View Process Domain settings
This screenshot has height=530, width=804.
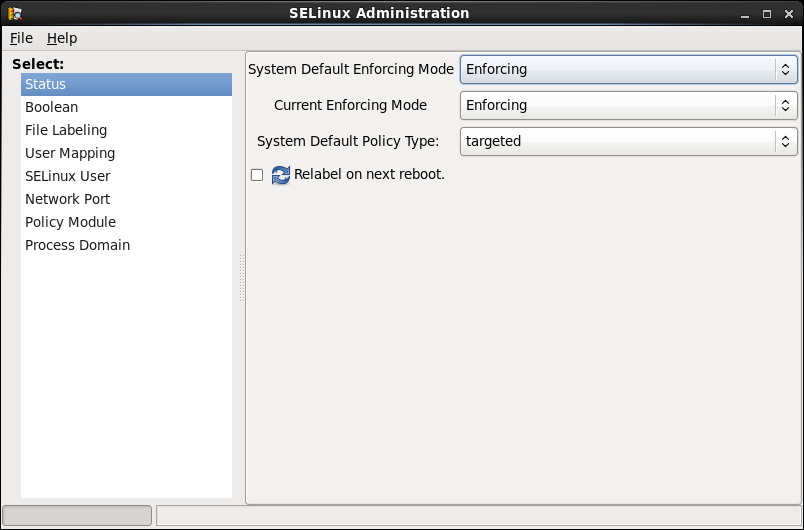[x=126, y=245]
